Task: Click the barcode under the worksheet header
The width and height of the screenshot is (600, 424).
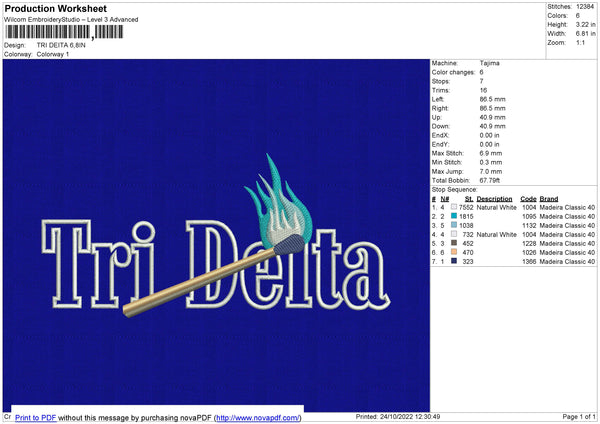Action: (x=64, y=32)
